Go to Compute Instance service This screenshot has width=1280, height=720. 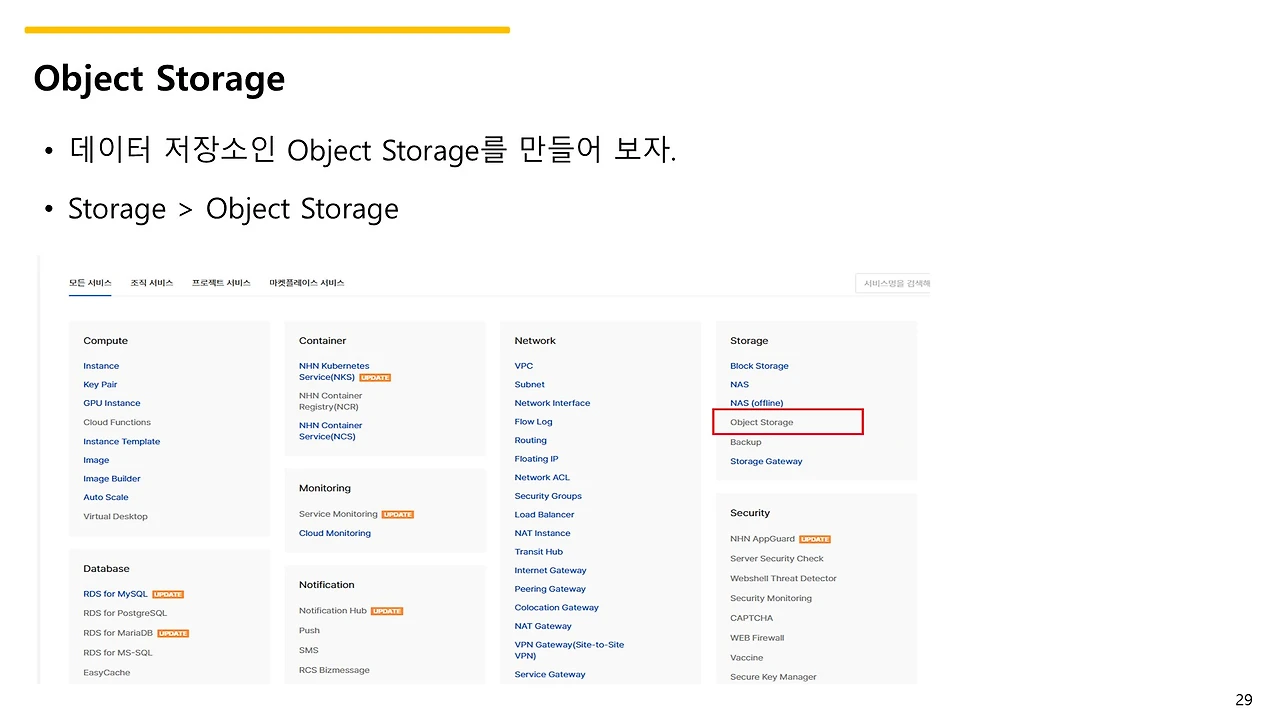(101, 366)
